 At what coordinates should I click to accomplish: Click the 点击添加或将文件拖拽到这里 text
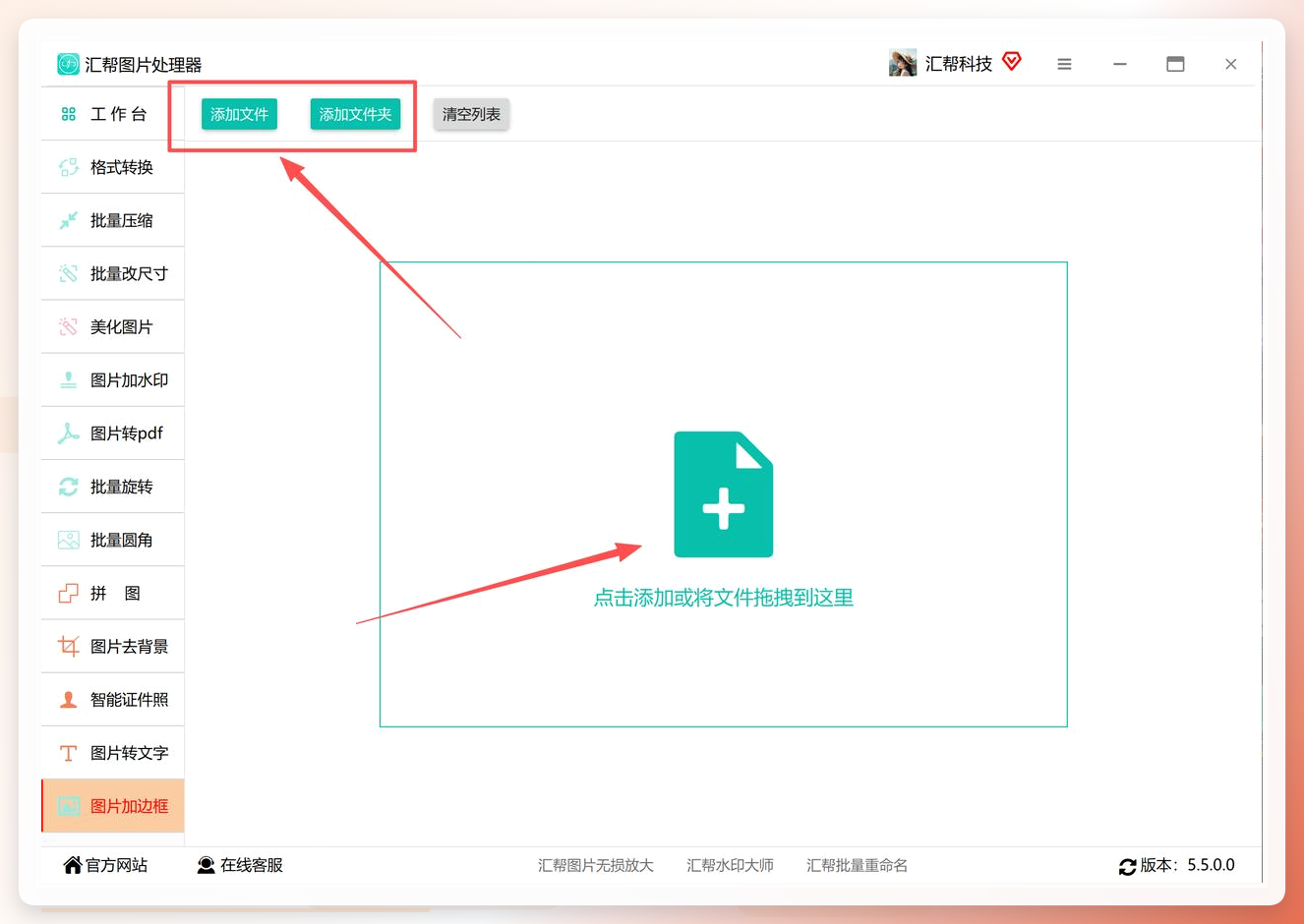pyautogui.click(x=724, y=598)
